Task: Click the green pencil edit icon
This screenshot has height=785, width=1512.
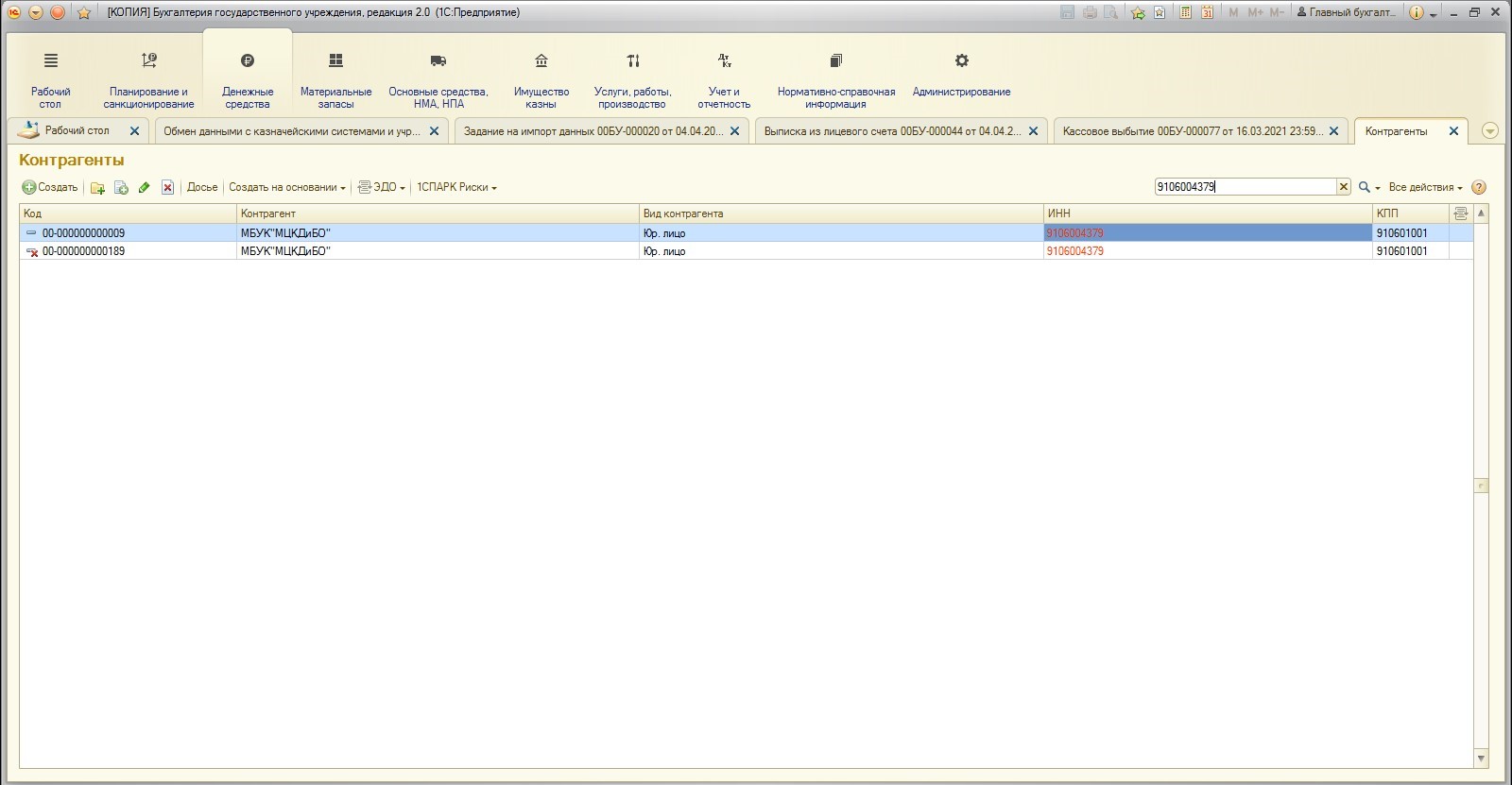Action: tap(145, 188)
